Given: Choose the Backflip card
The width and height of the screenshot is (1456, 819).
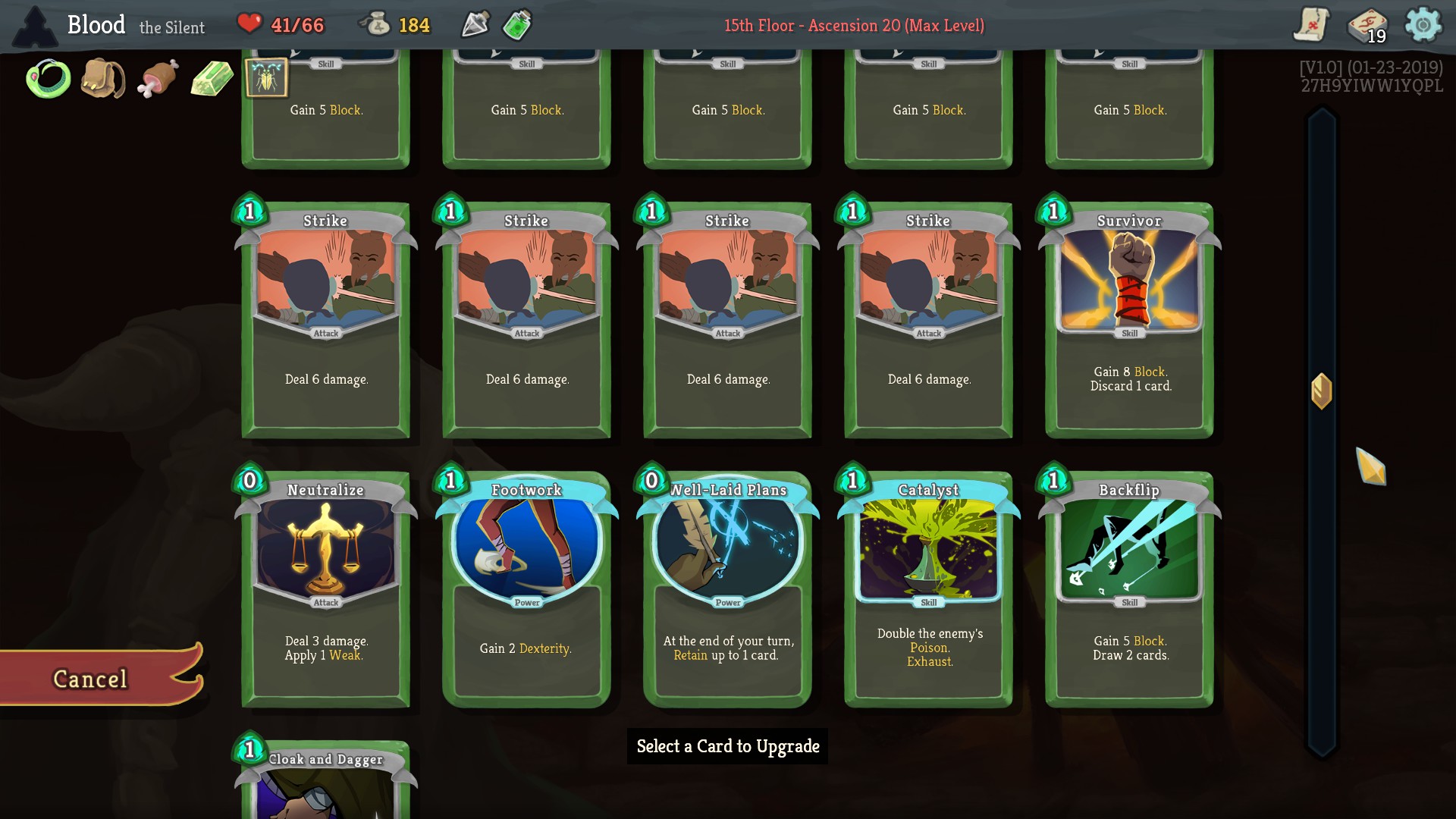Looking at the screenshot, I should coord(1129,588).
